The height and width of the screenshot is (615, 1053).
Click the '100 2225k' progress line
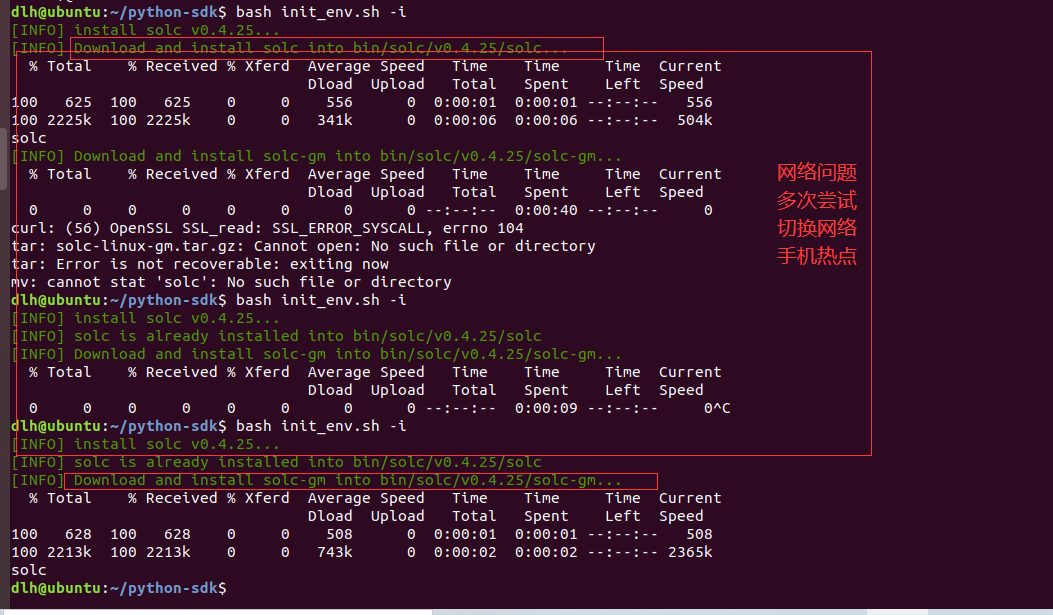point(50,119)
